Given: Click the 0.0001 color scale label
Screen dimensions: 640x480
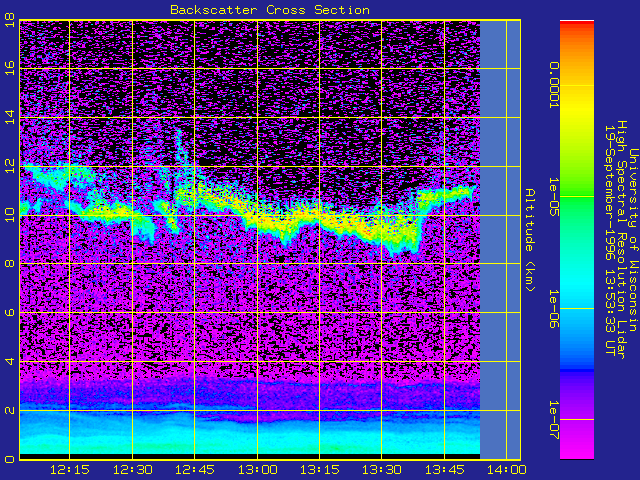Looking at the screenshot, I should [x=553, y=85].
